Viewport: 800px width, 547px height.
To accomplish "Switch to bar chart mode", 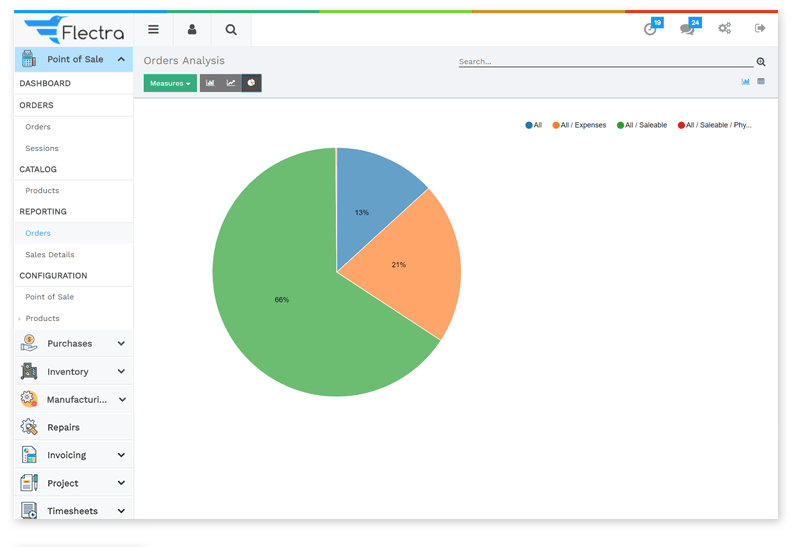I will click(x=210, y=83).
